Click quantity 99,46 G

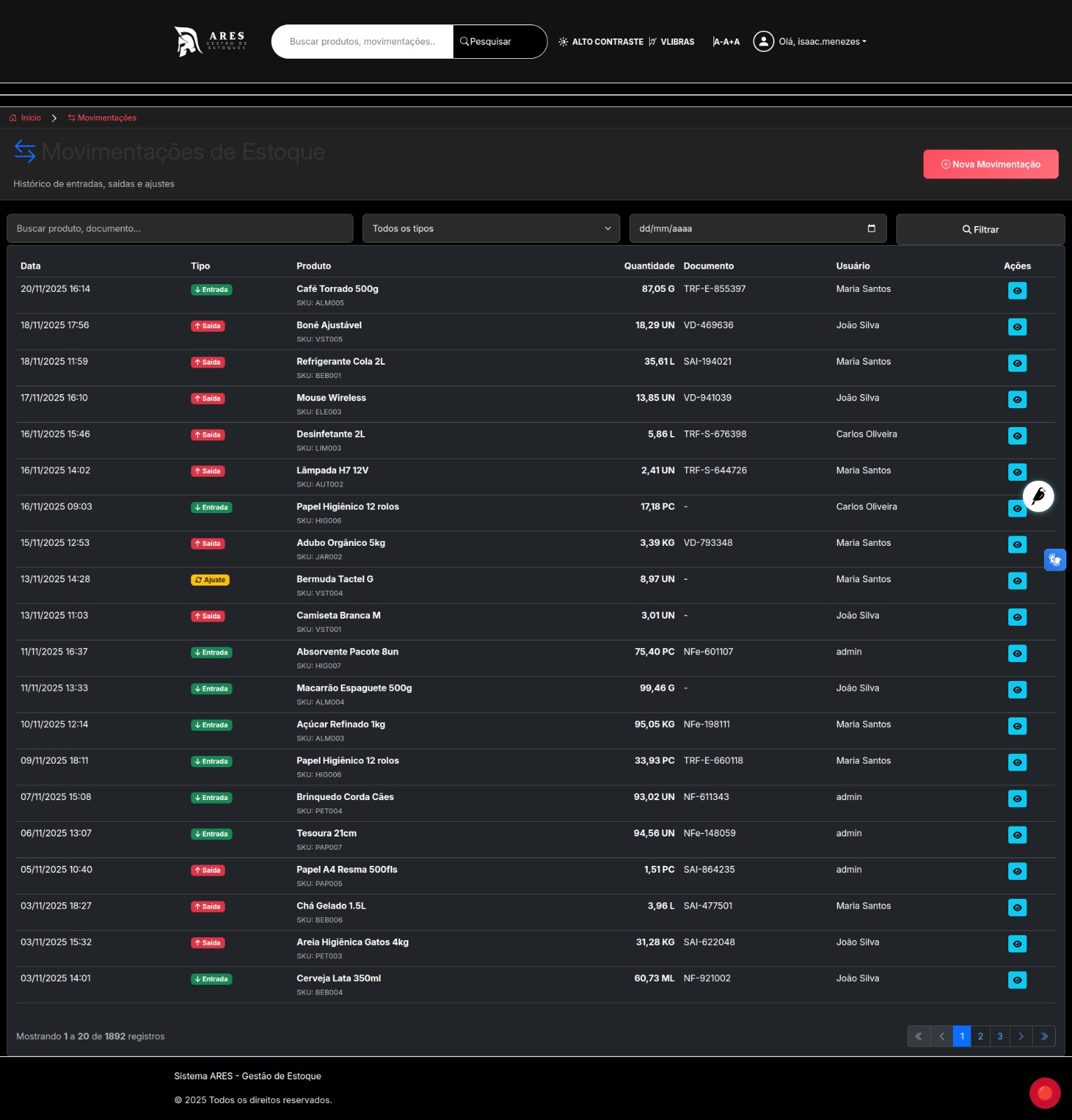point(657,688)
